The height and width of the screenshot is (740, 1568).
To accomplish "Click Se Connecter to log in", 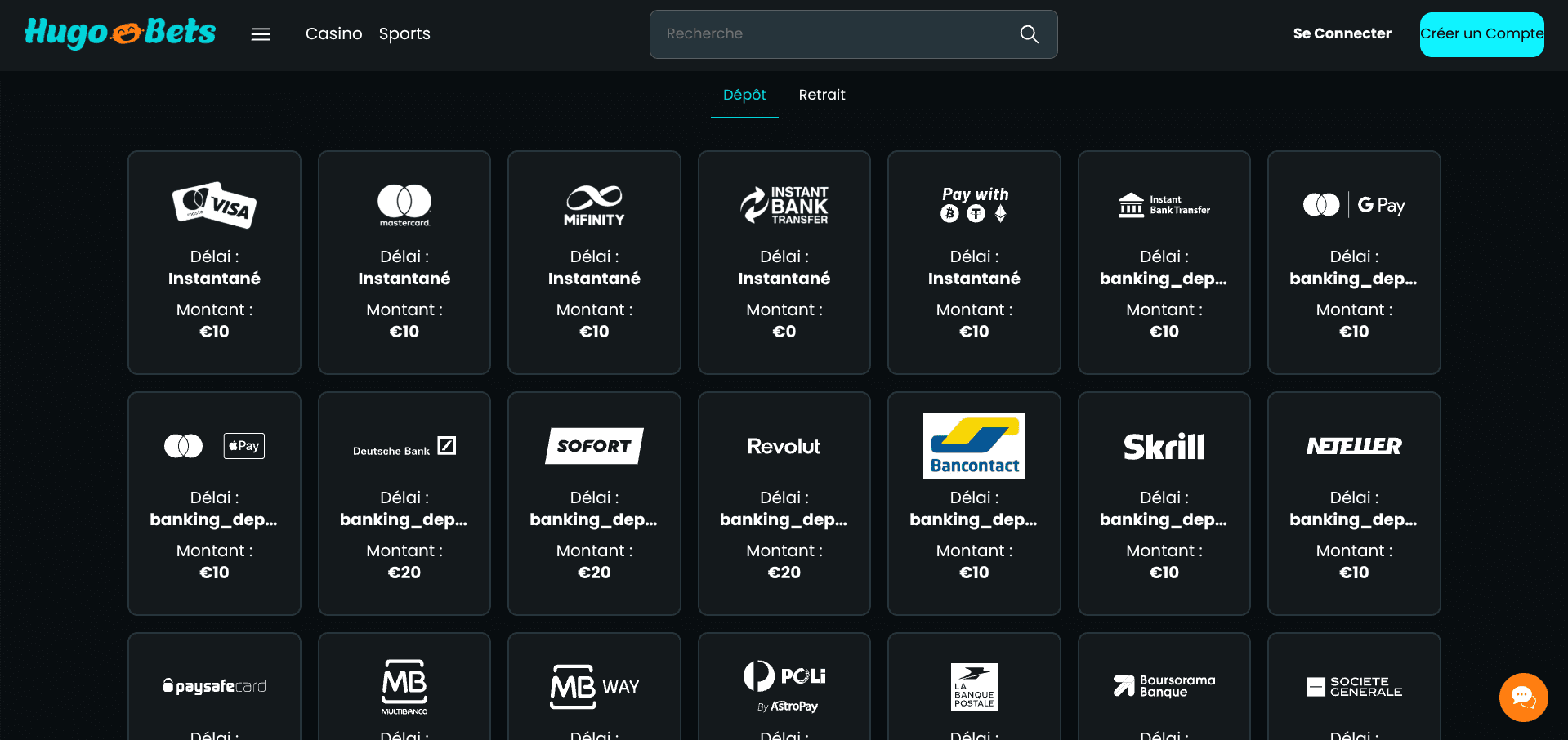I will tap(1342, 33).
